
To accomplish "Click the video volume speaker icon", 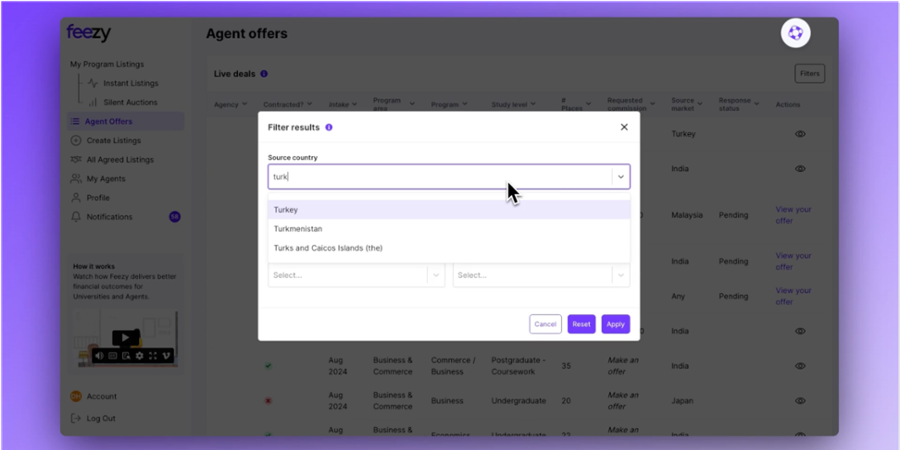I will (x=99, y=356).
